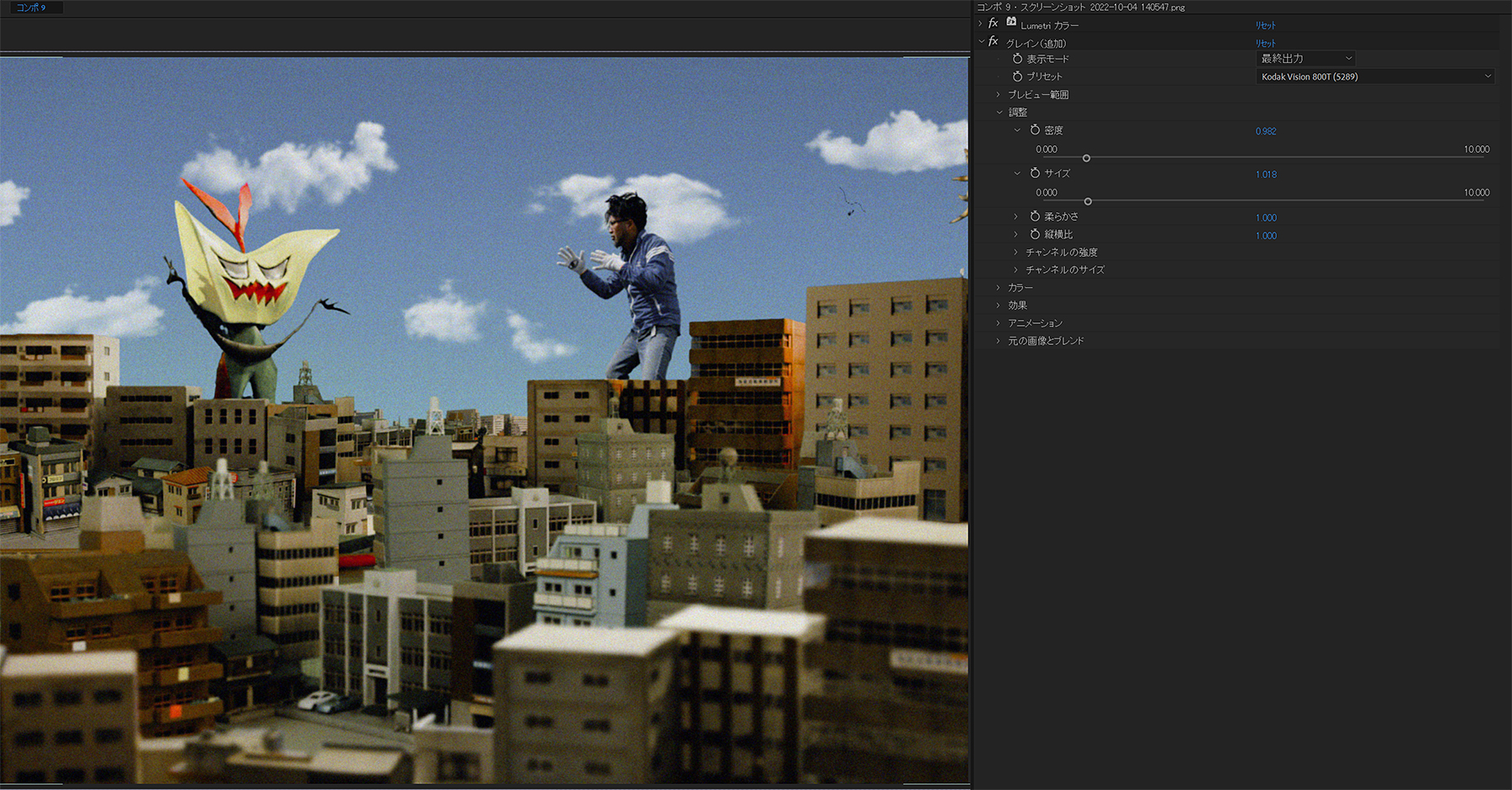This screenshot has height=790, width=1512.
Task: Open the Kodak Vision 800T preset dropdown
Action: [1374, 76]
